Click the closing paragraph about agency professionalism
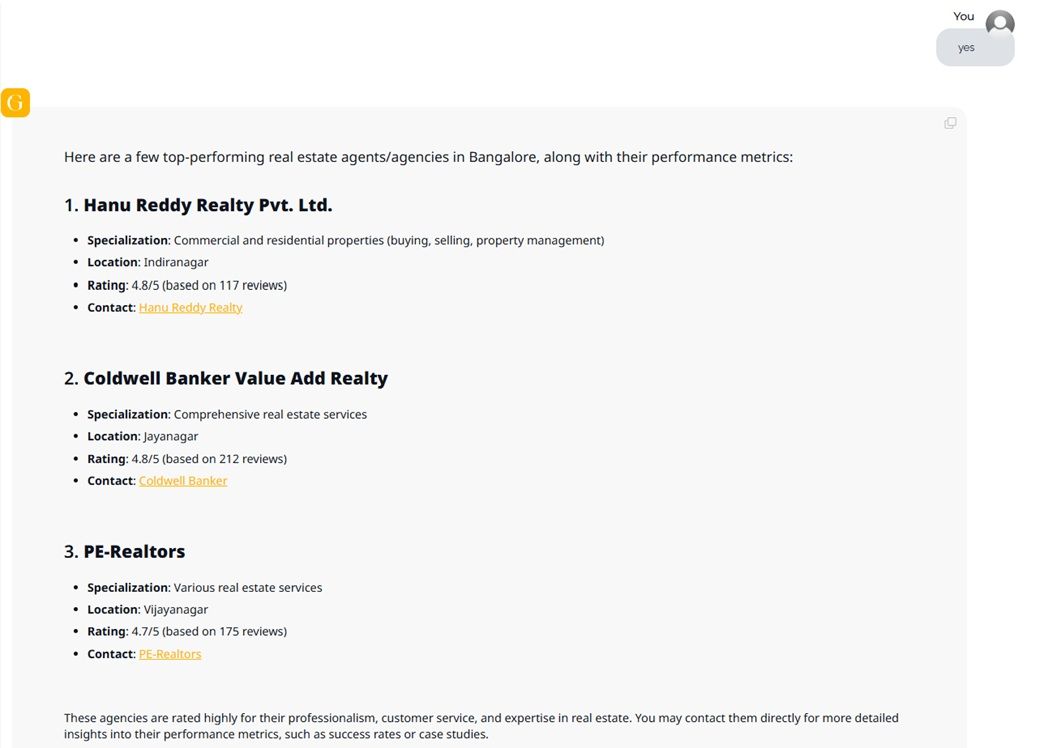The height and width of the screenshot is (748, 1040). [x=480, y=726]
